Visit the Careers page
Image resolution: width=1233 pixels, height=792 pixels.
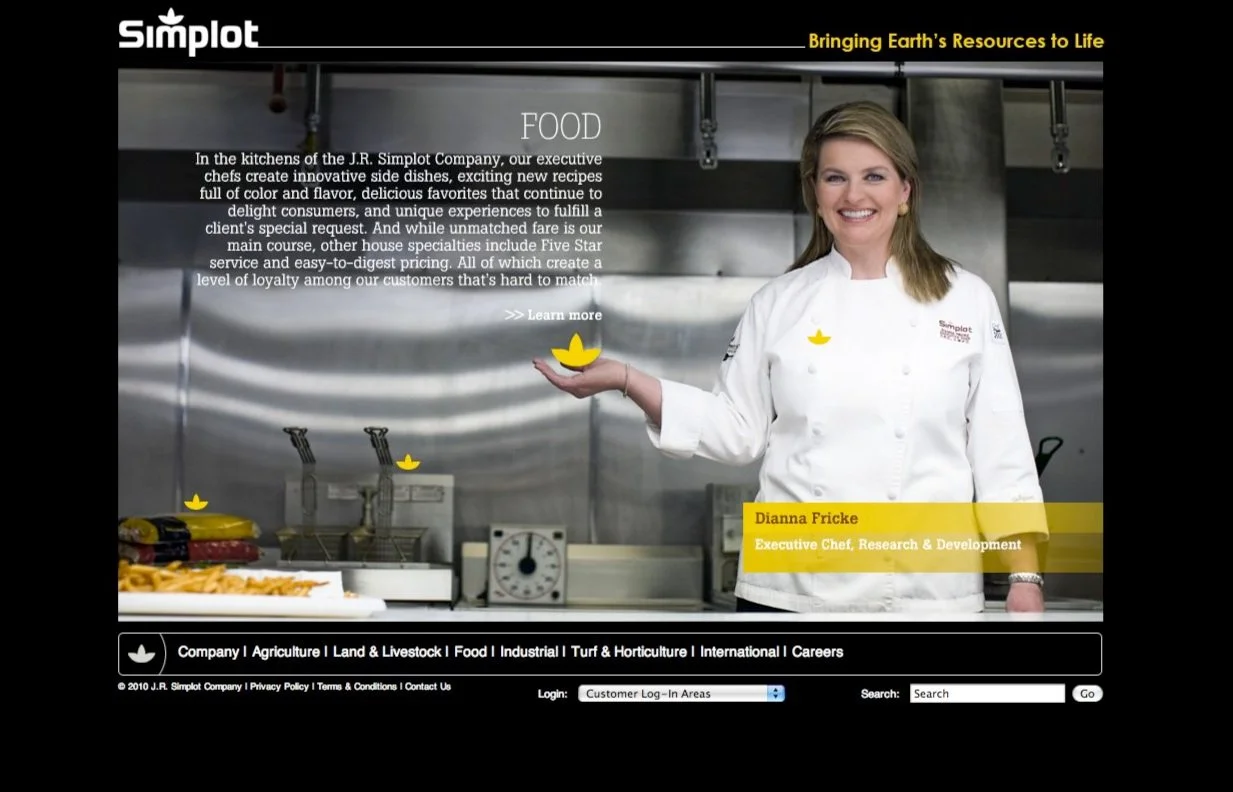click(817, 652)
